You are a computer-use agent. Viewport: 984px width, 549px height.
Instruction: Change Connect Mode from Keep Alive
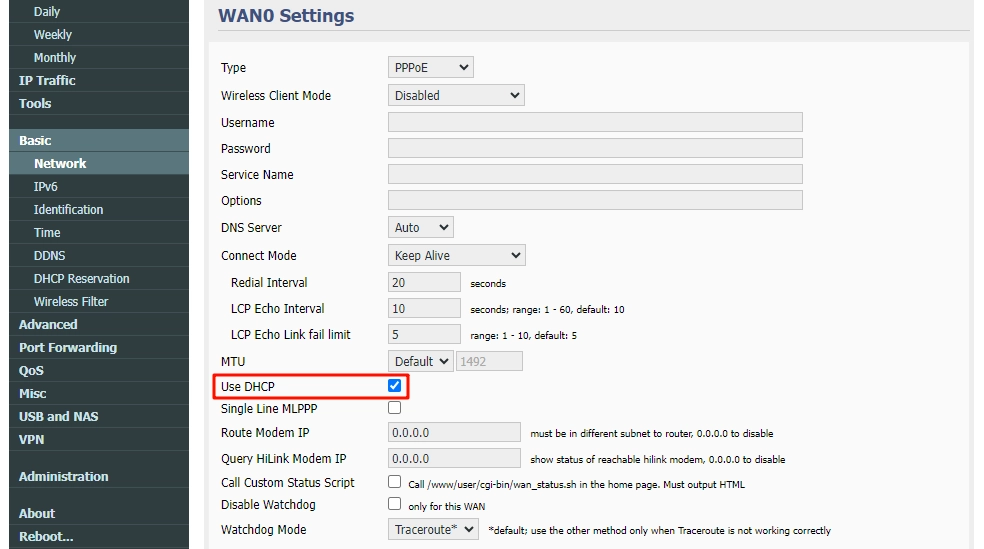tap(455, 256)
